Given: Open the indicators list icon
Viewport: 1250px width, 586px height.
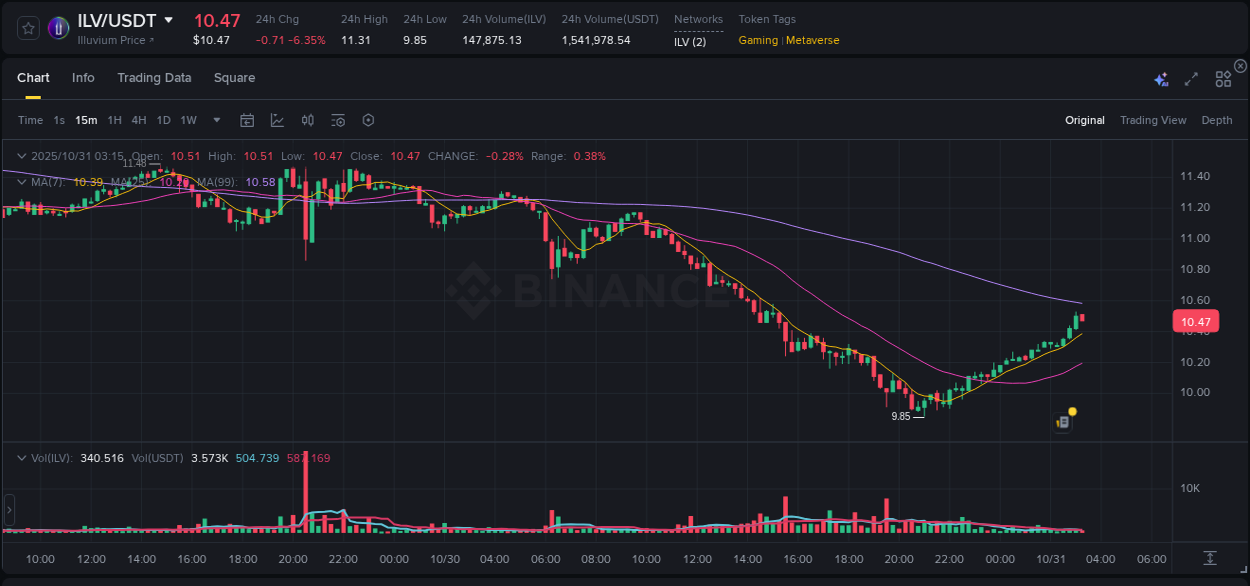Looking at the screenshot, I should coord(337,120).
